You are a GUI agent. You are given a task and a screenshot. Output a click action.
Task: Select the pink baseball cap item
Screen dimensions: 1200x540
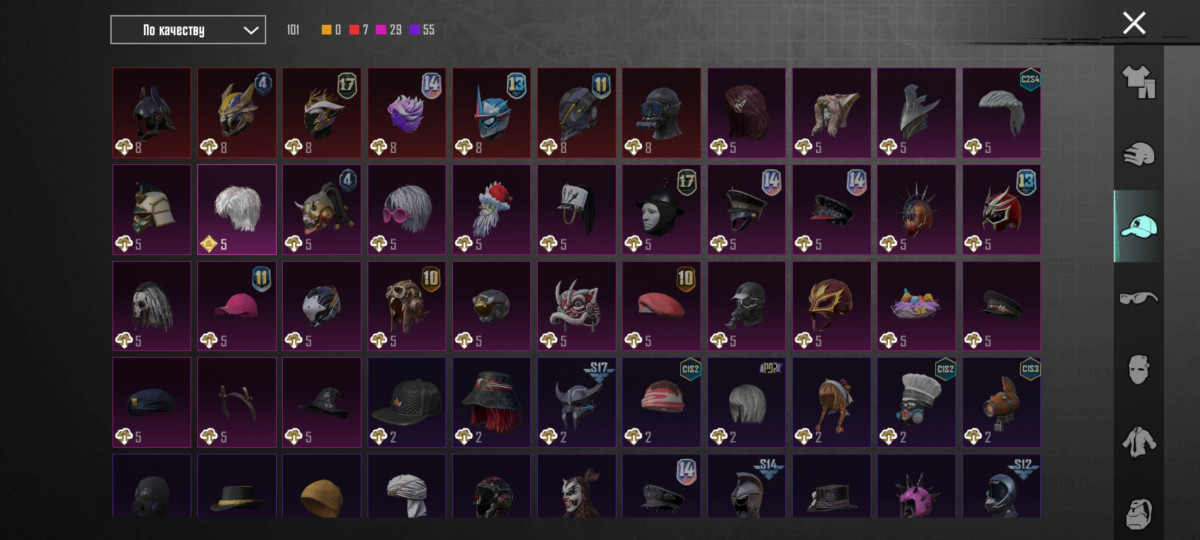point(237,306)
